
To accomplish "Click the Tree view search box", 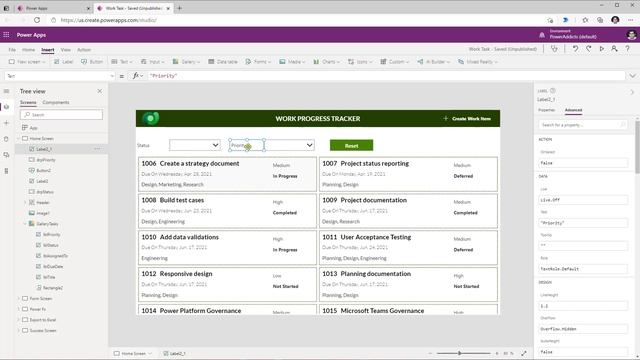I will pos(61,115).
